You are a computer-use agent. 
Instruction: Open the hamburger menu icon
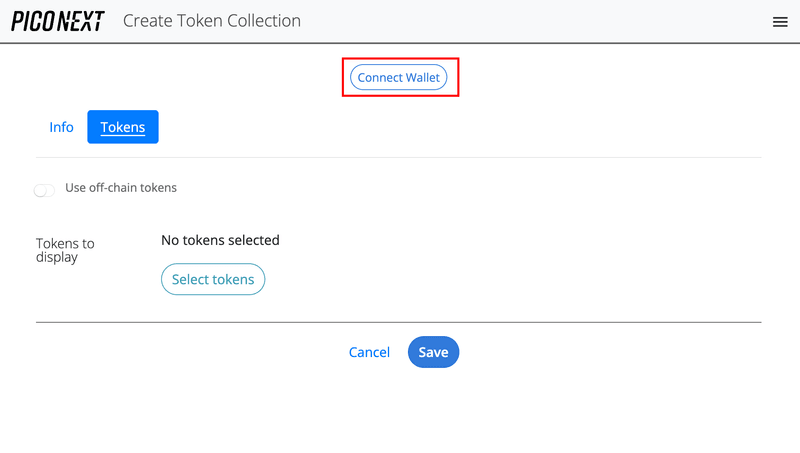tap(780, 22)
